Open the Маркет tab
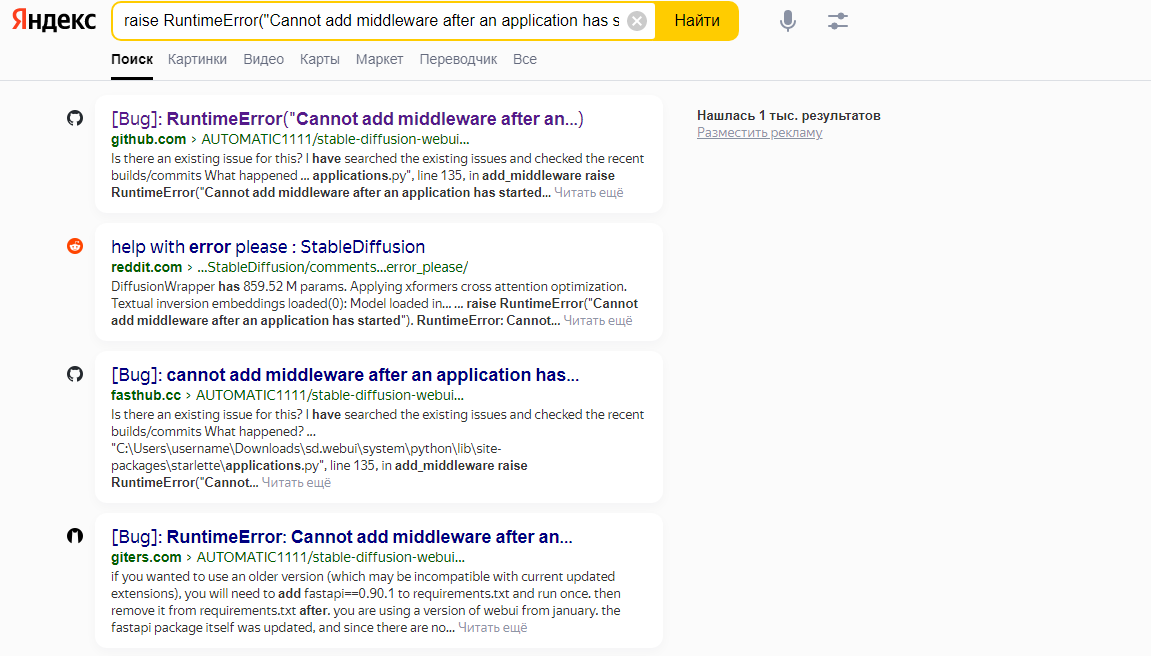The height and width of the screenshot is (656, 1151). point(380,59)
